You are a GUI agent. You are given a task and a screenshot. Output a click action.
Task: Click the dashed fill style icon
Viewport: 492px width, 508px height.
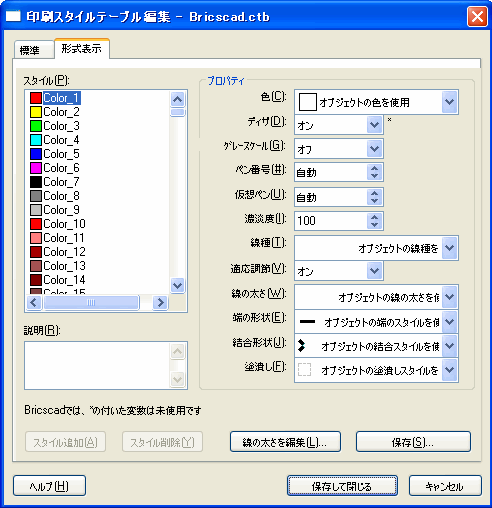(304, 370)
